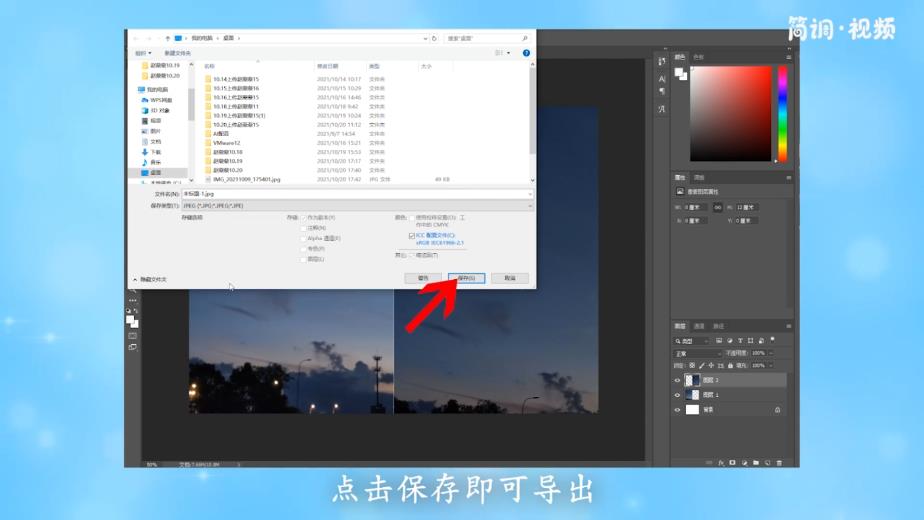Toggle the ICC 配置文件 checkbox

coord(411,236)
